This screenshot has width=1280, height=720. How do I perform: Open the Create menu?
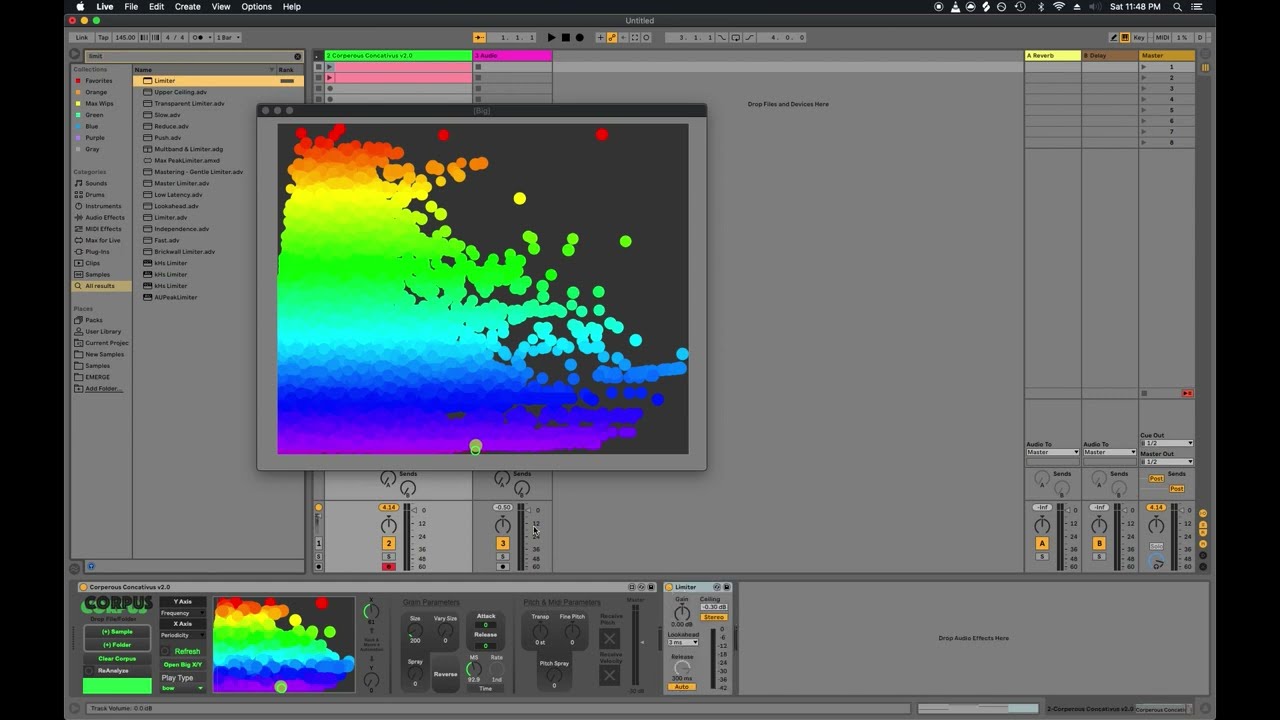(x=188, y=7)
